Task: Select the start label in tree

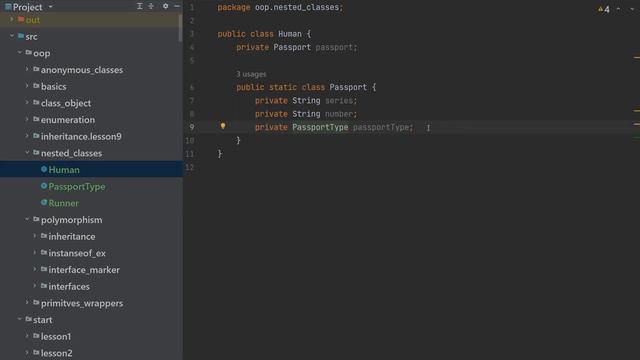Action: 42,320
